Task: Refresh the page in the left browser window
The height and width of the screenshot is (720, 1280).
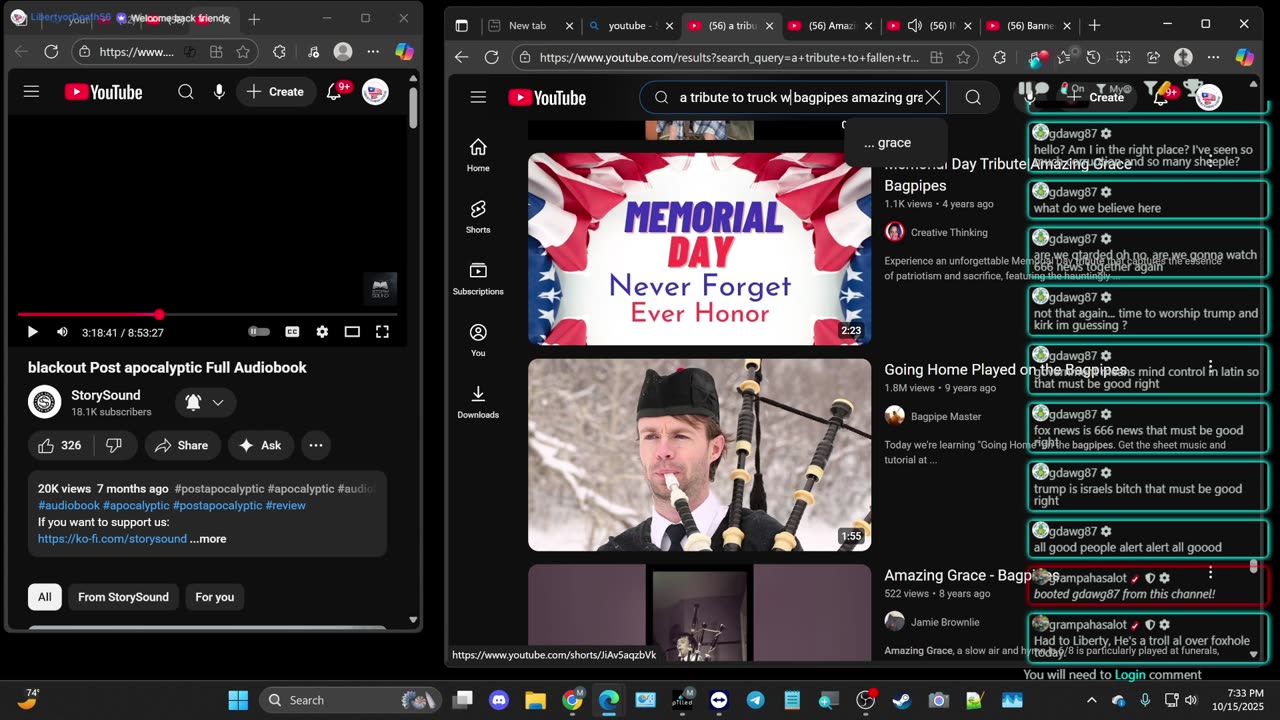Action: click(x=51, y=52)
